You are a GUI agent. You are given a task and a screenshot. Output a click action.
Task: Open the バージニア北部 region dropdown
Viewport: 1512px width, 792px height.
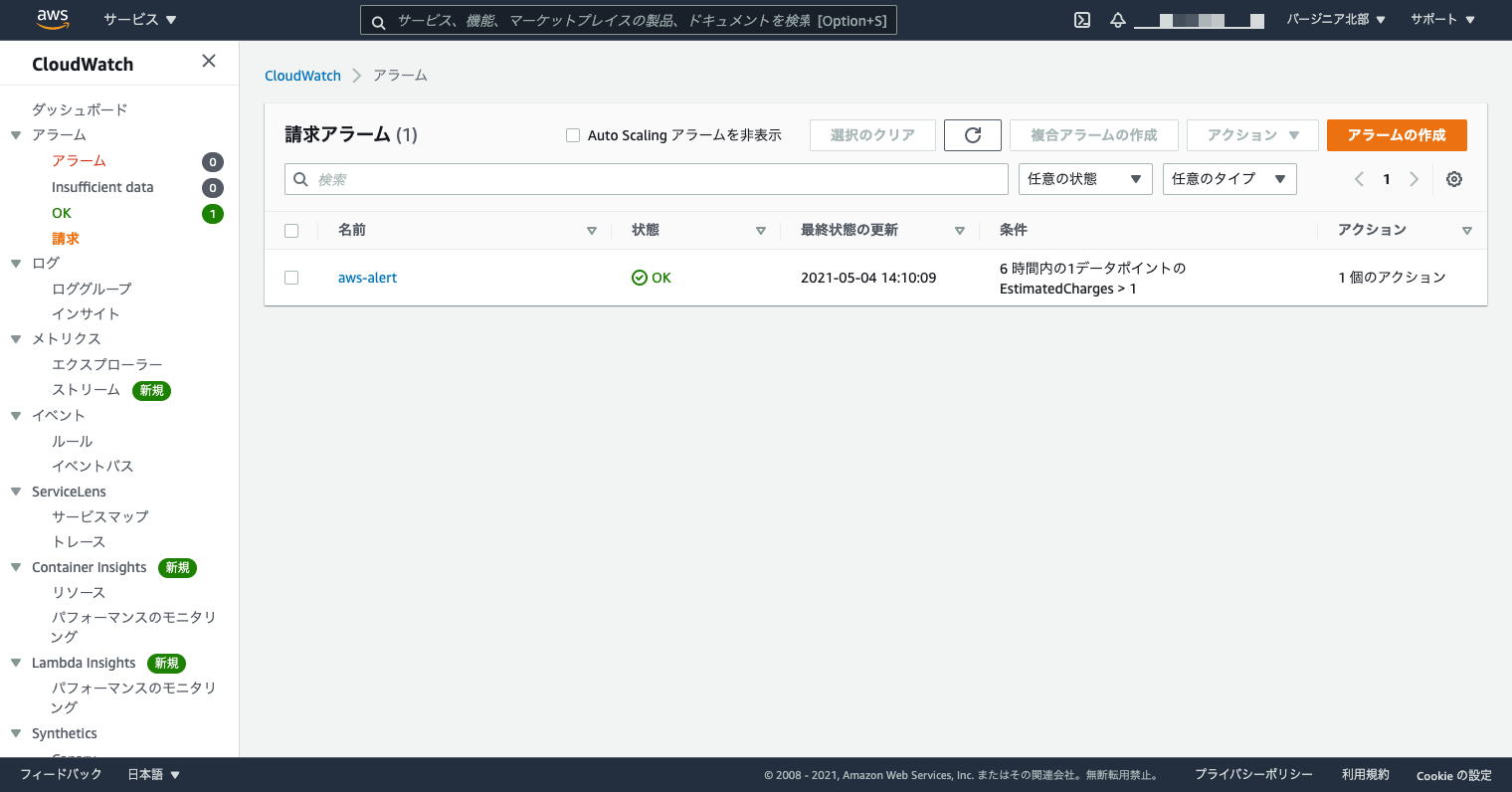tap(1336, 20)
